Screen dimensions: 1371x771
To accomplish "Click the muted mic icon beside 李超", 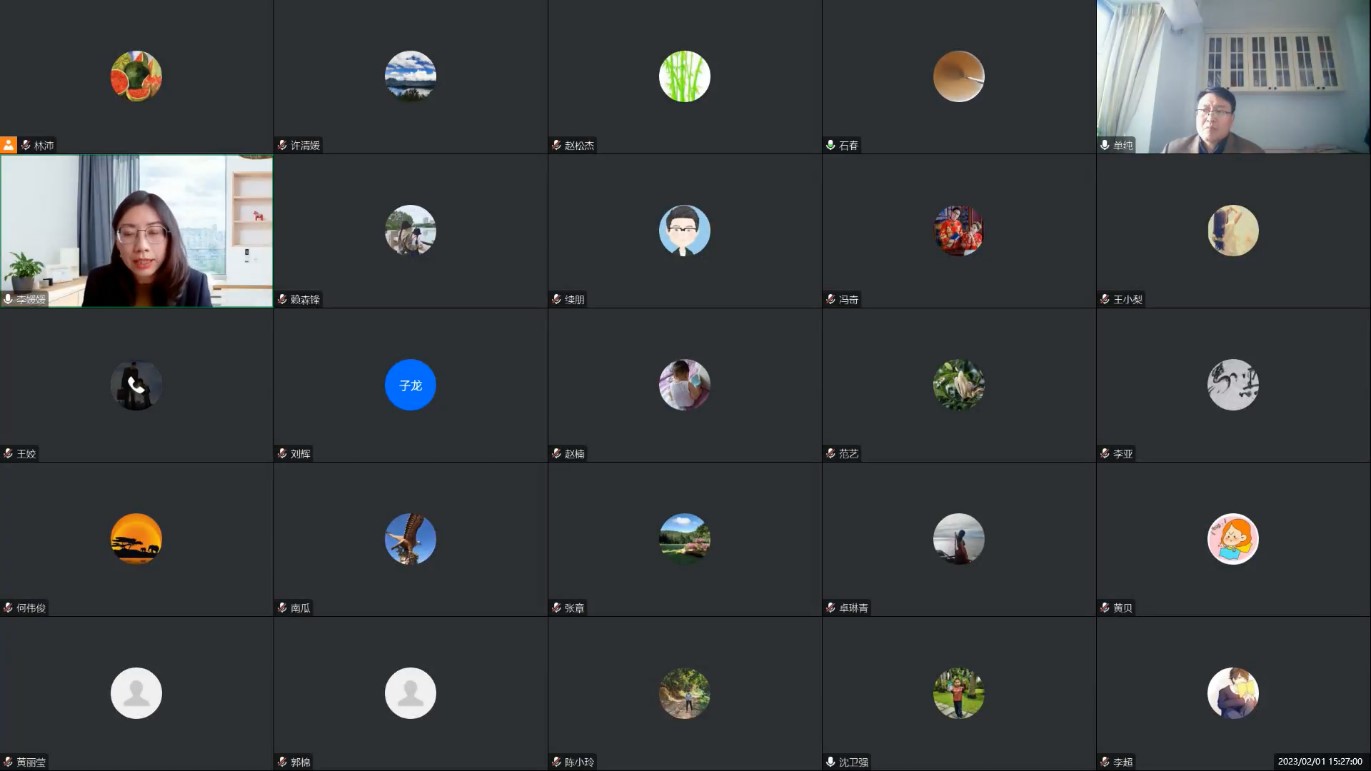I will (x=1105, y=762).
